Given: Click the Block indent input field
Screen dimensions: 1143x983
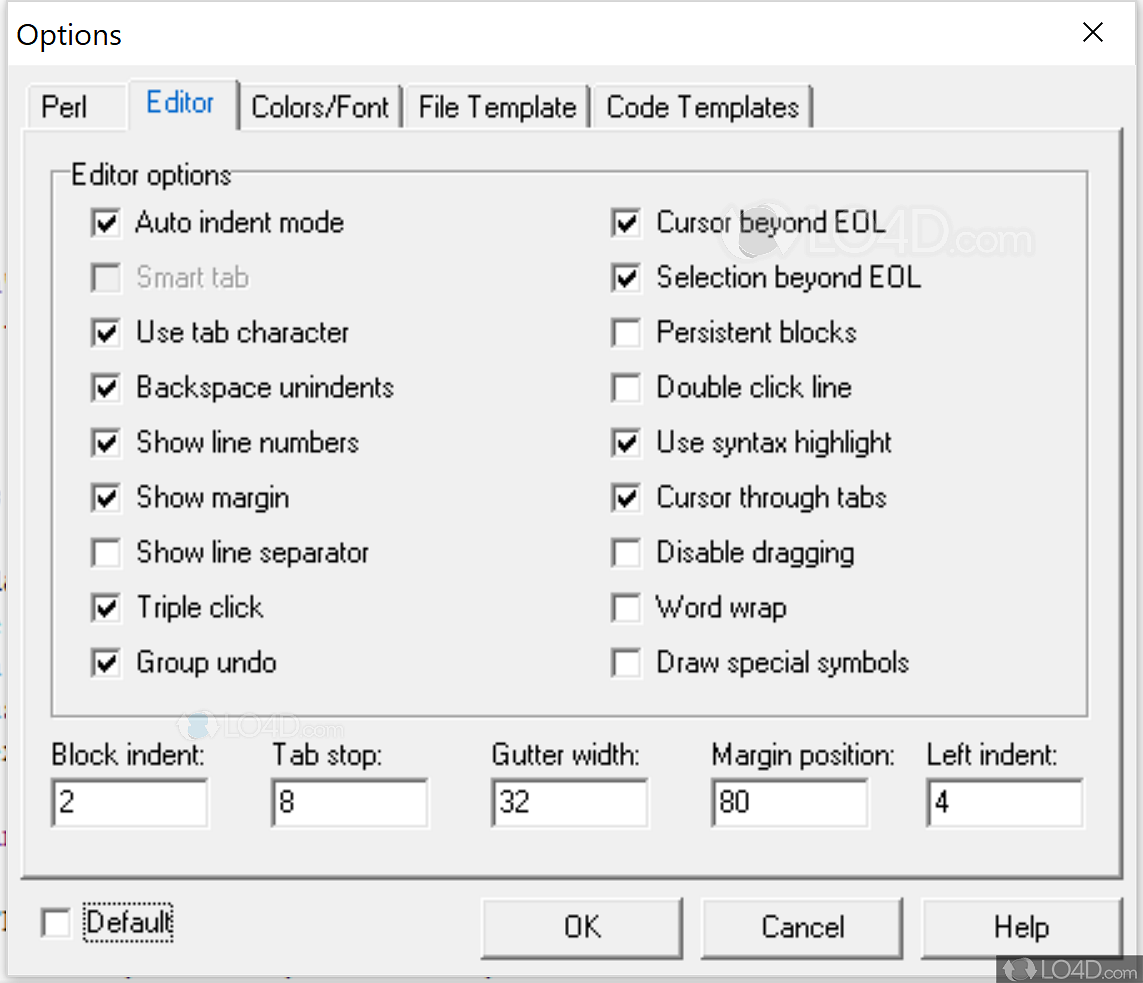Looking at the screenshot, I should [129, 803].
